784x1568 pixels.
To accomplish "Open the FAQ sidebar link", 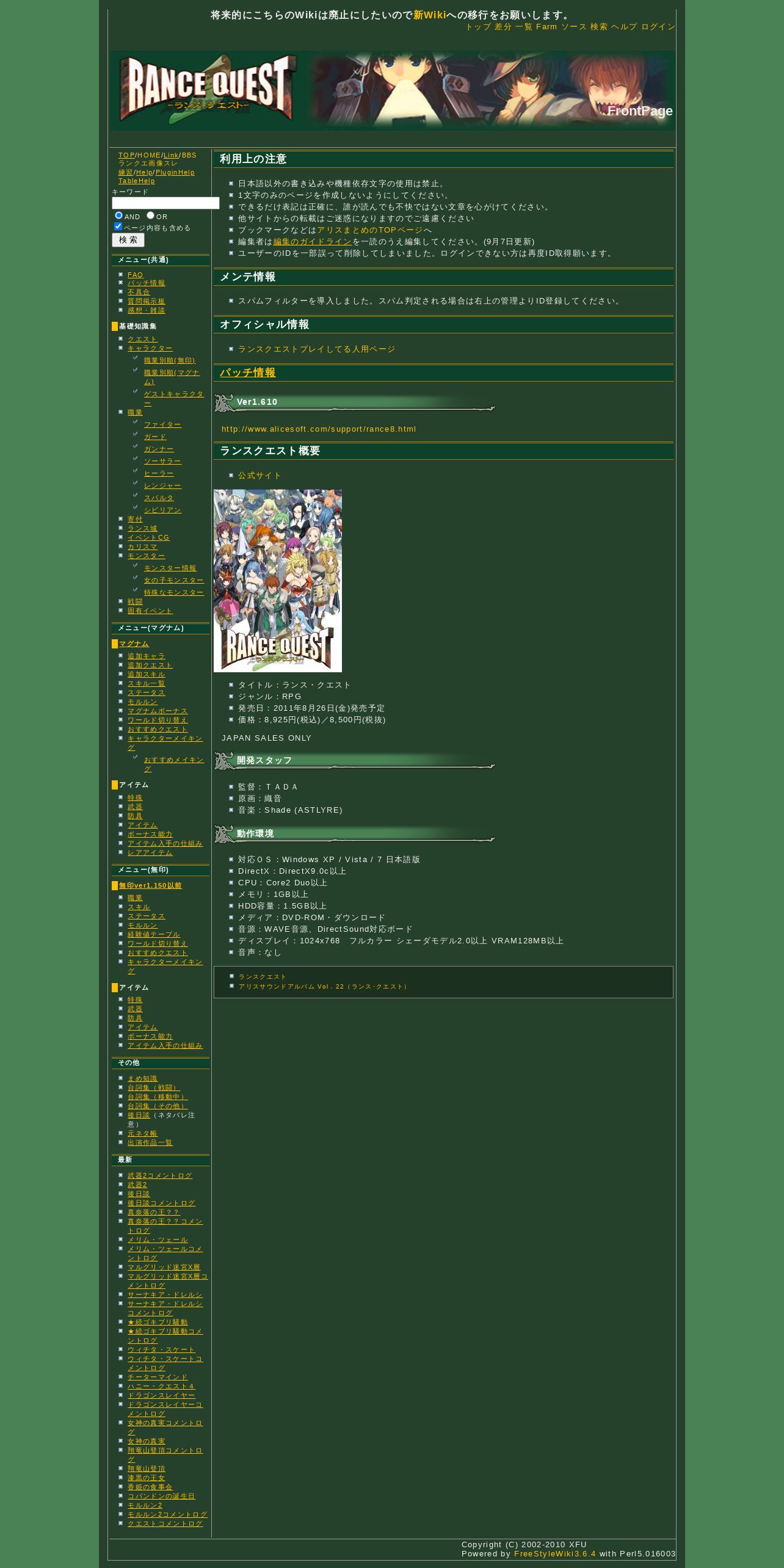I will pyautogui.click(x=136, y=275).
